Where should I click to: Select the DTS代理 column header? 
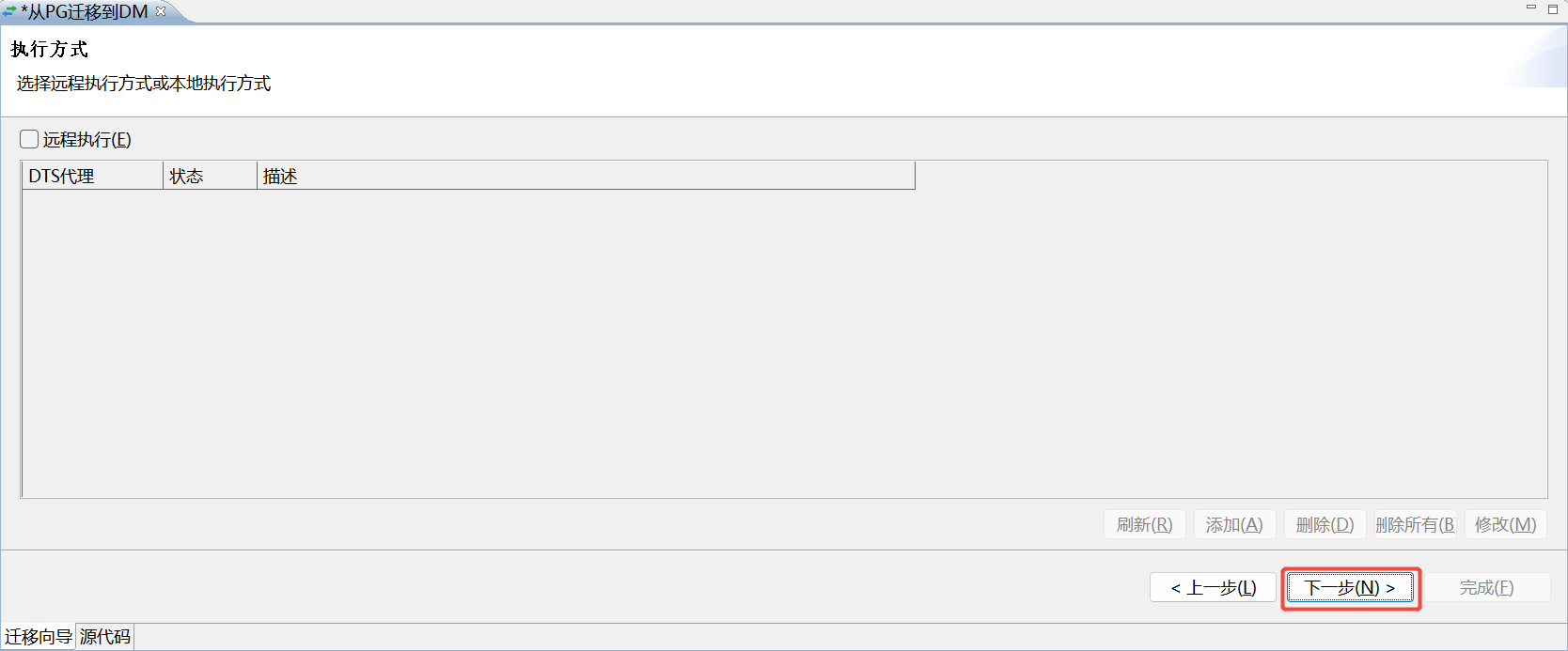[x=92, y=176]
